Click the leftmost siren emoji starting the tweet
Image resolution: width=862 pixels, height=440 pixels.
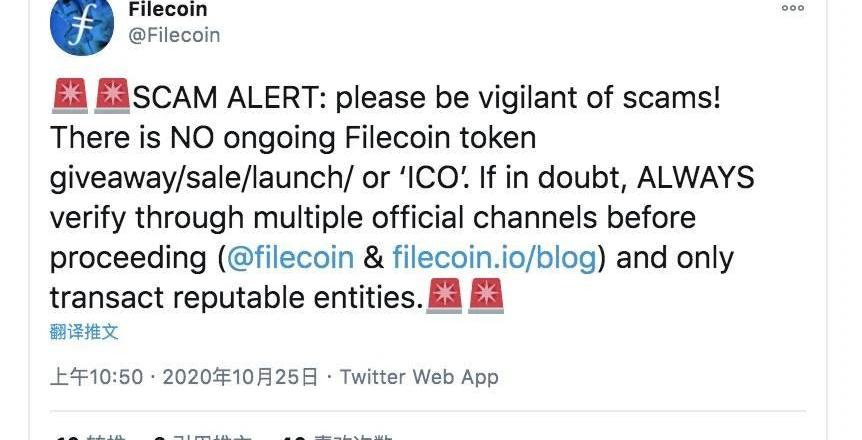pos(70,96)
